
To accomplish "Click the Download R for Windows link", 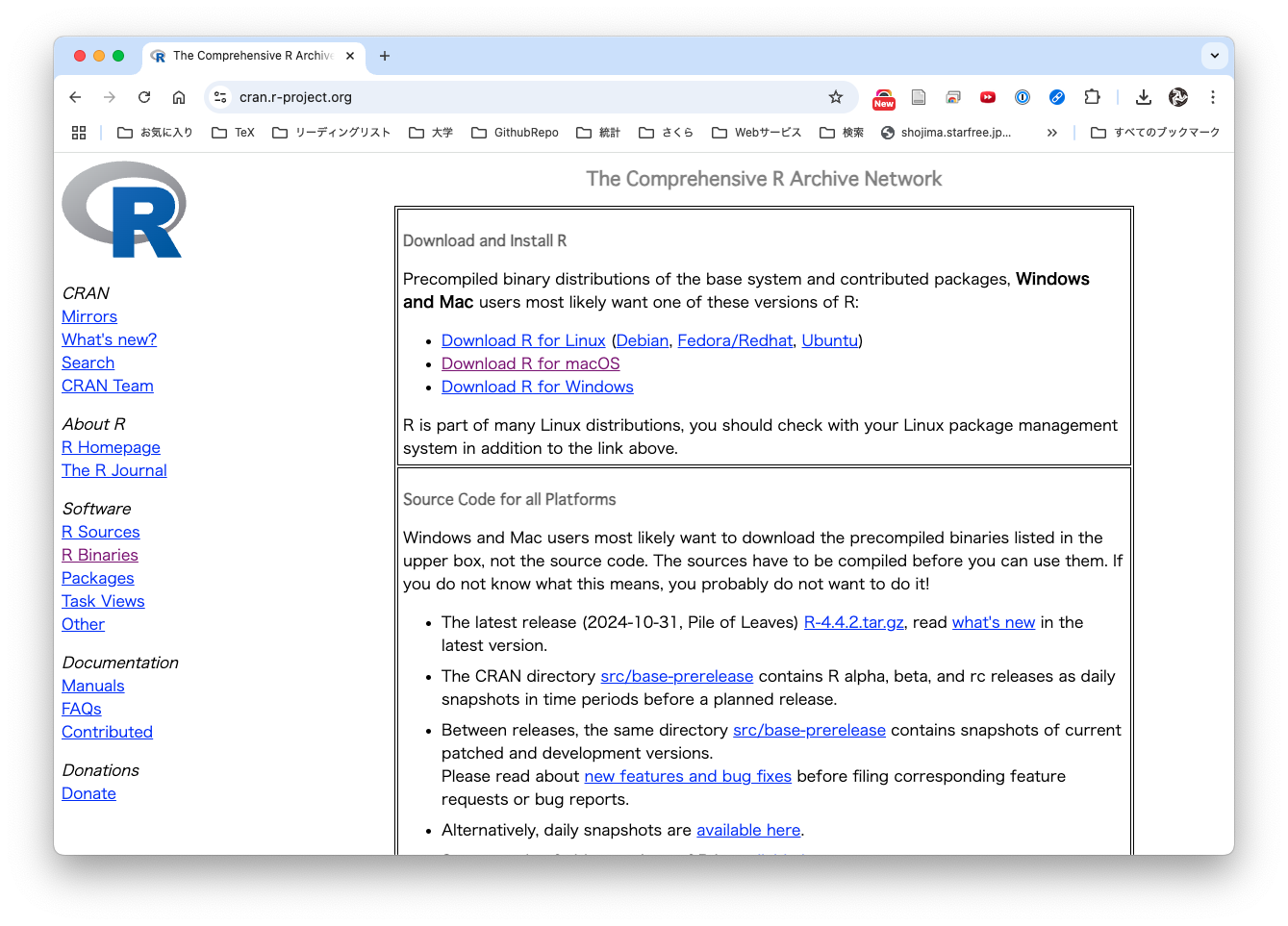I will click(x=537, y=387).
